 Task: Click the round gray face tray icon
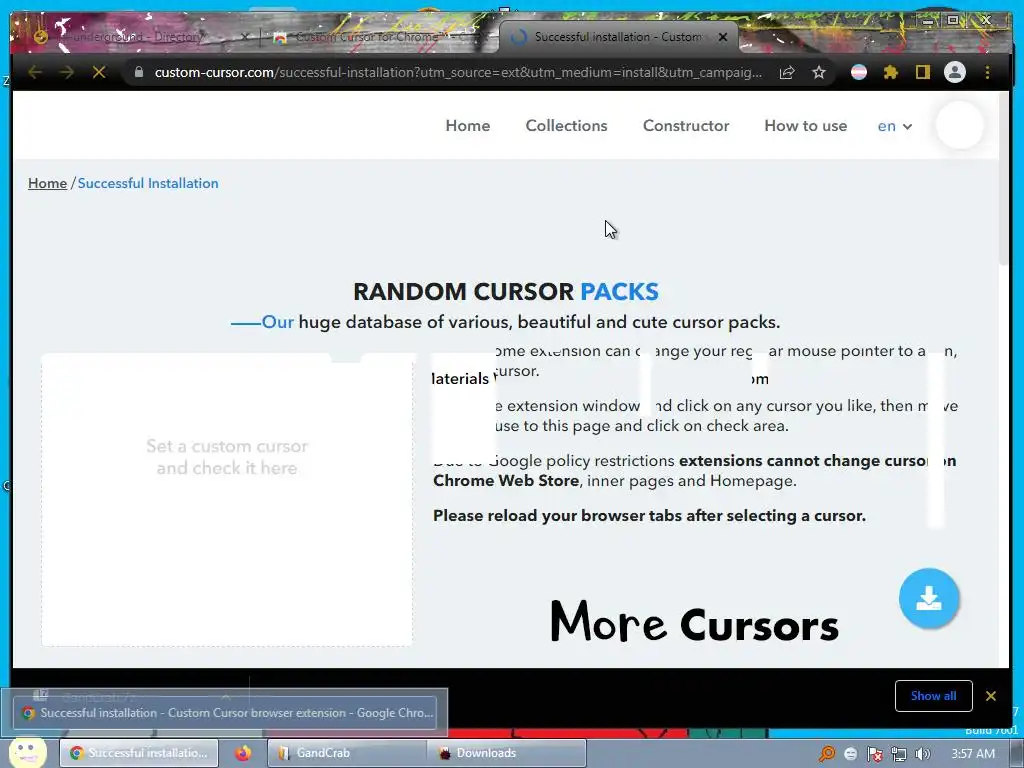(x=850, y=754)
